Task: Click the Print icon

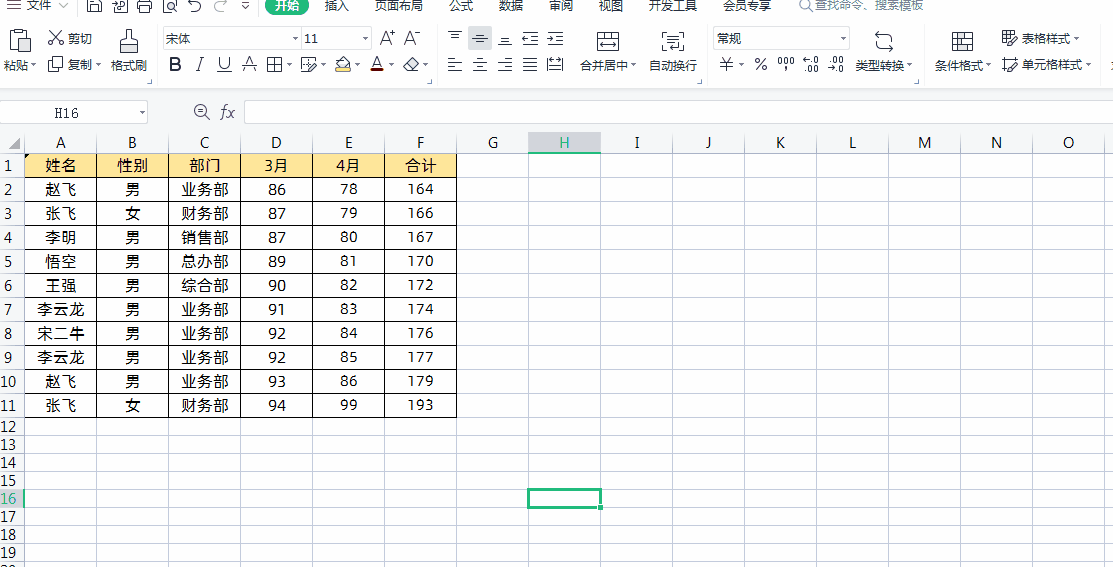Action: coord(144,6)
